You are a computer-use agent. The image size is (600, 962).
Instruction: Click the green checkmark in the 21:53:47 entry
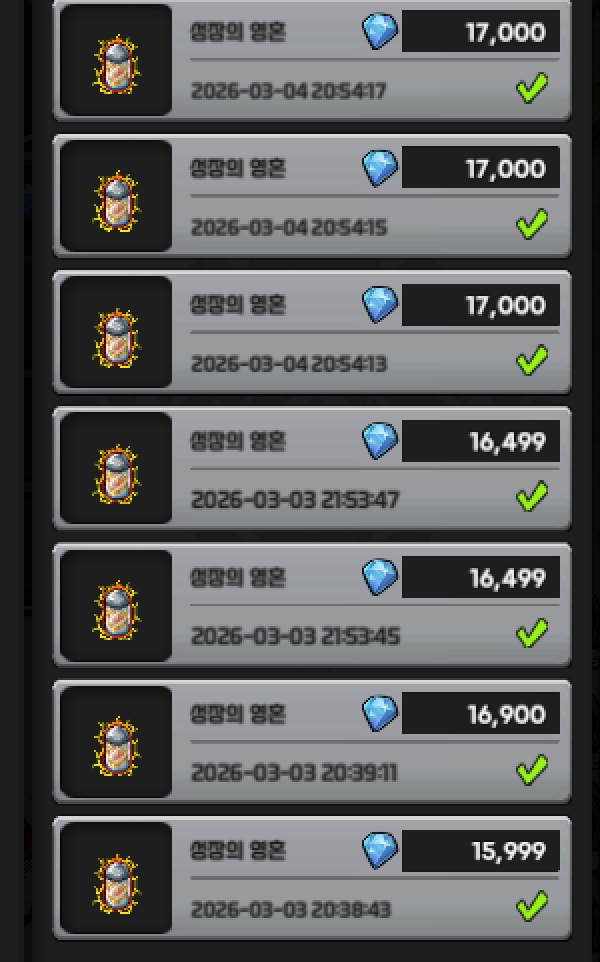[532, 496]
